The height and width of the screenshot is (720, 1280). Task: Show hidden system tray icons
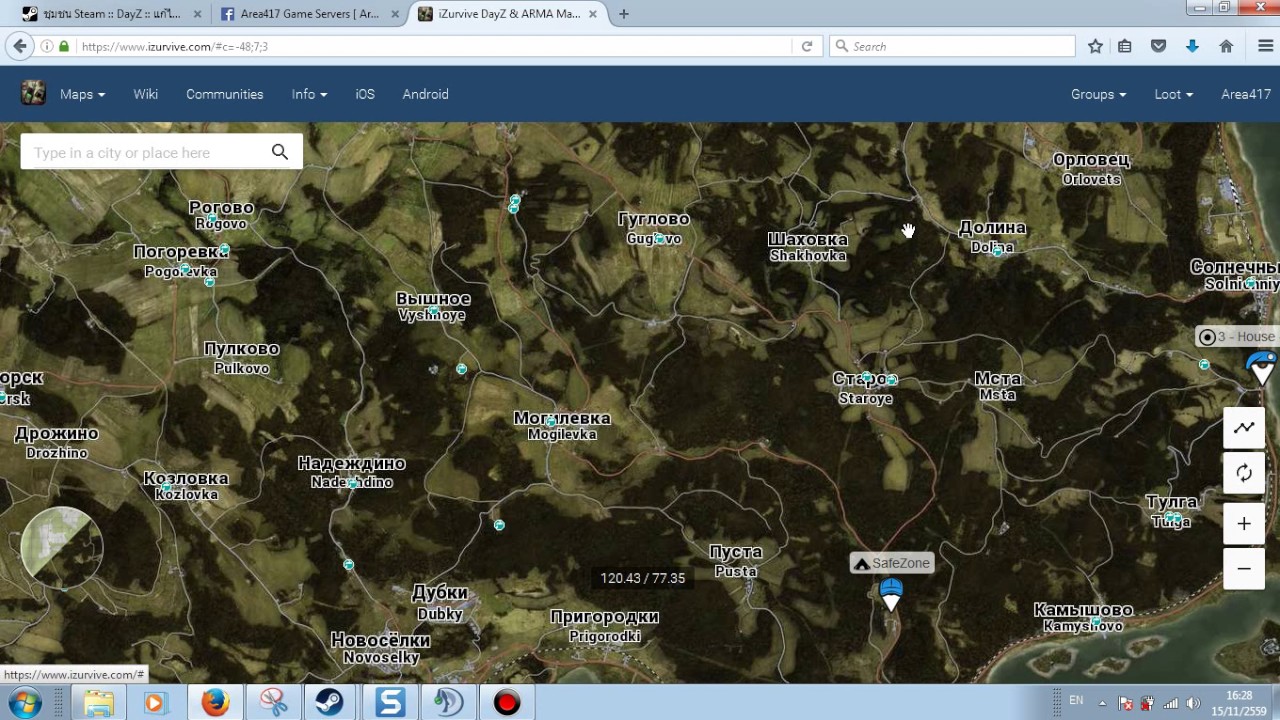click(x=1103, y=703)
